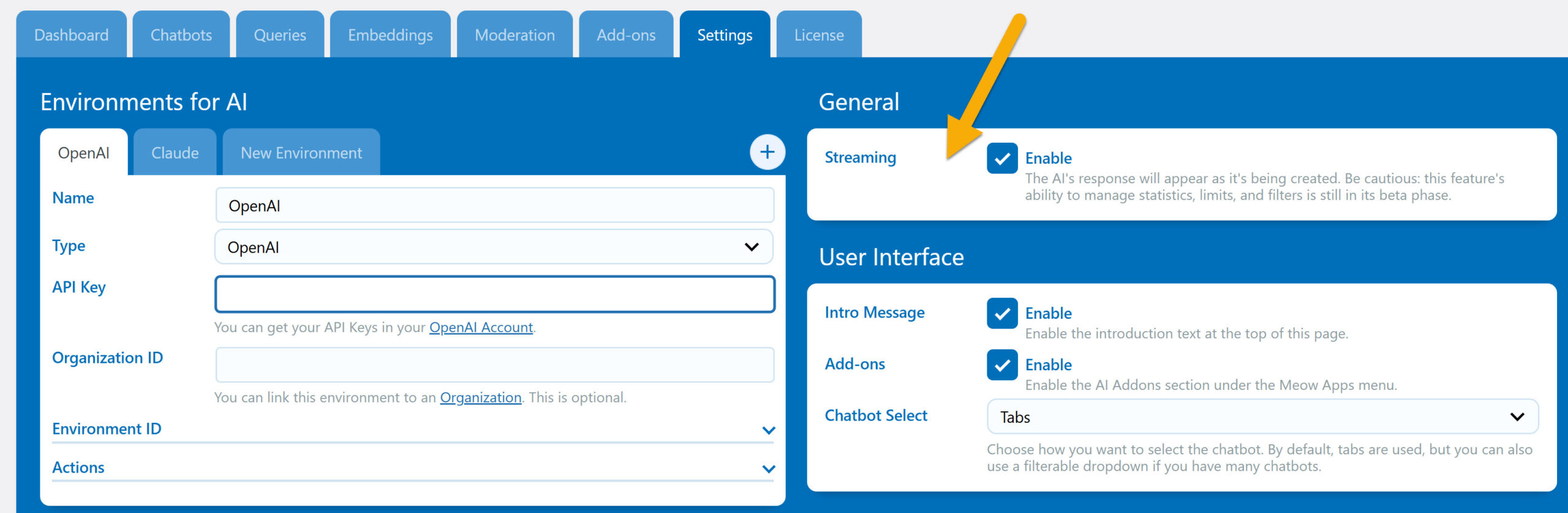Switch to the Claude environment tab
The image size is (1568, 513).
click(175, 153)
